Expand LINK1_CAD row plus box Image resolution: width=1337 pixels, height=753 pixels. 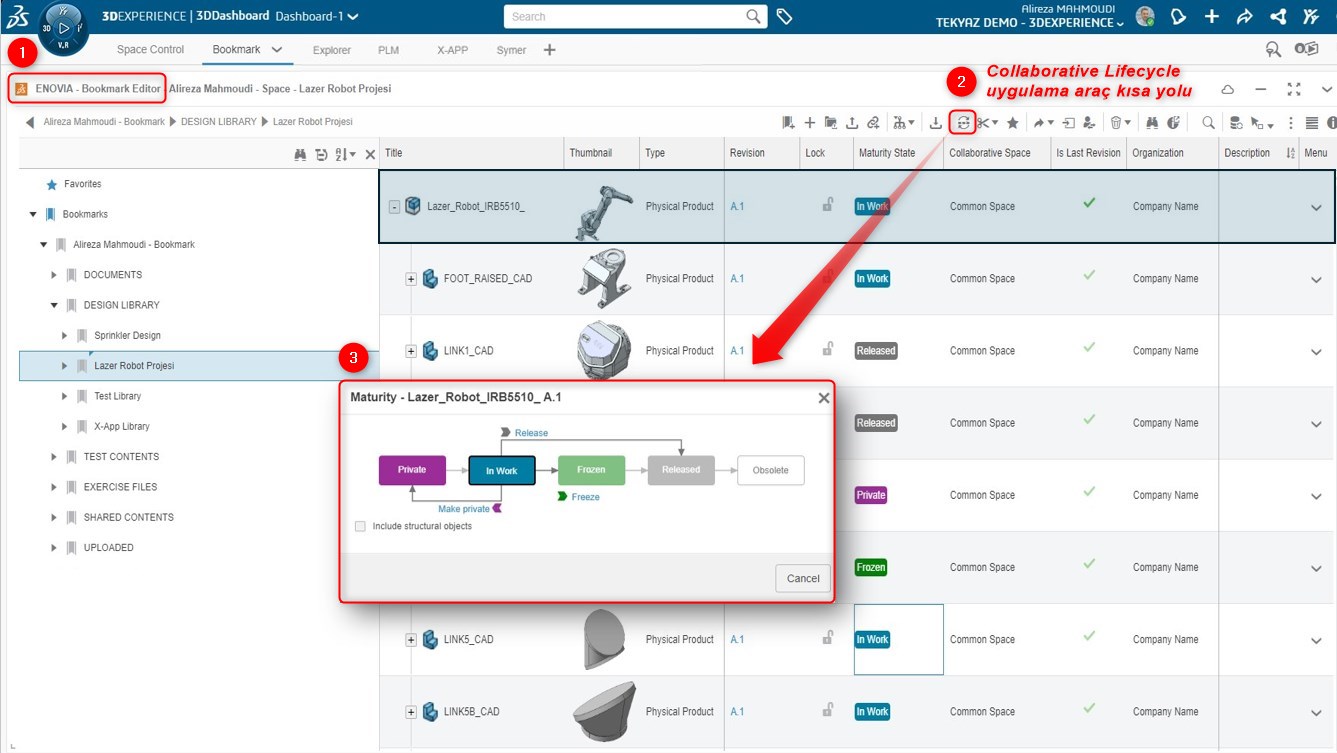411,351
